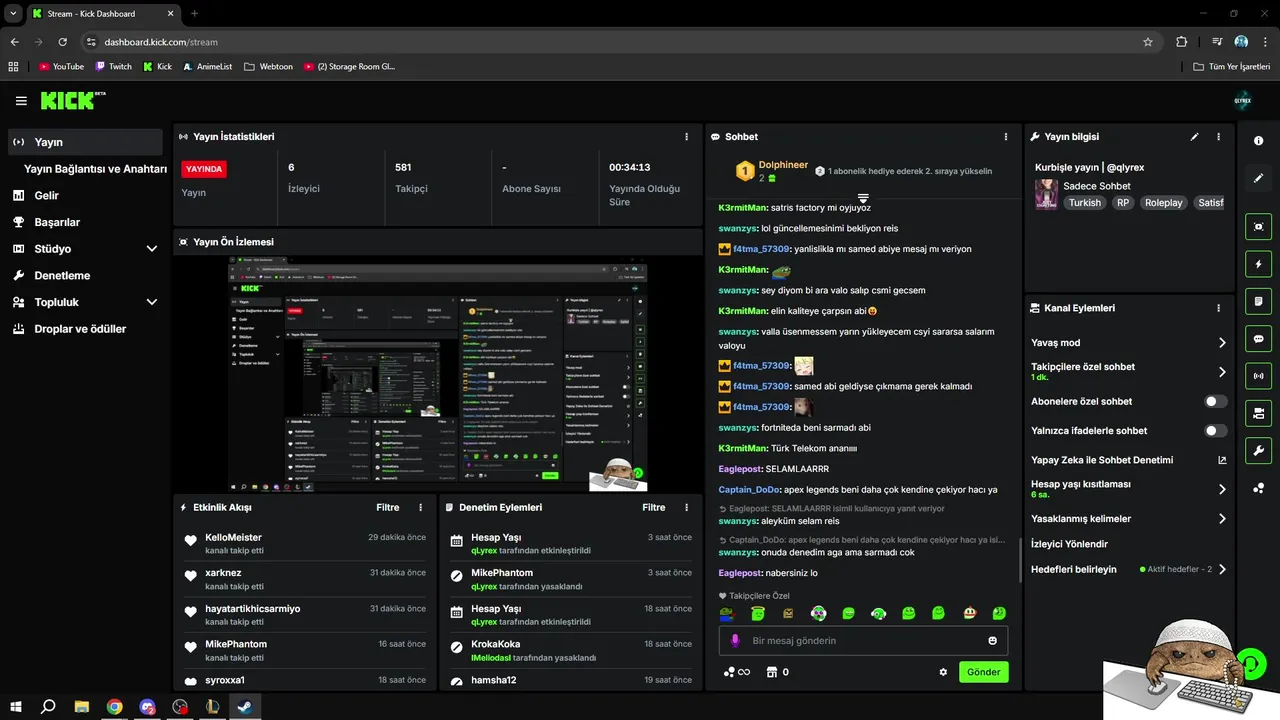Open Takipçilere özel sohbet settings arrow
The image size is (1280, 720).
(1222, 372)
